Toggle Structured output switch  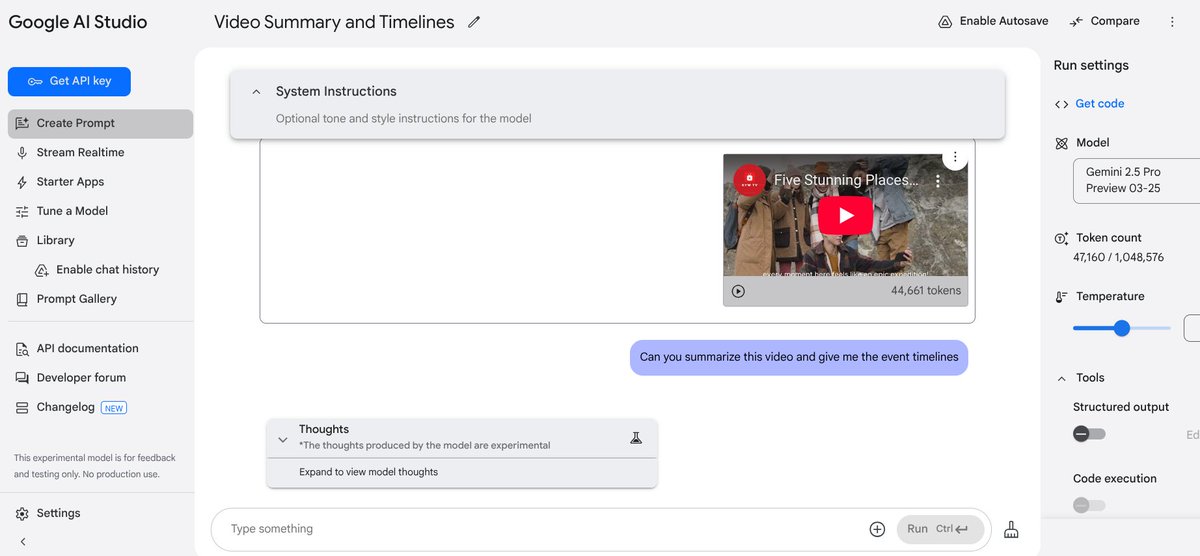pos(1089,434)
